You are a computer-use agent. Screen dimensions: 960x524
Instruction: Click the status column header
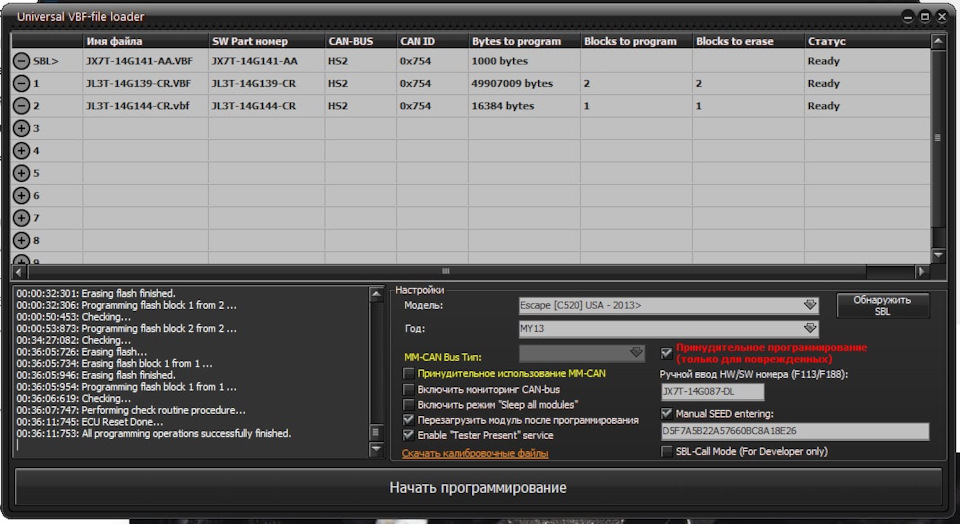click(867, 42)
